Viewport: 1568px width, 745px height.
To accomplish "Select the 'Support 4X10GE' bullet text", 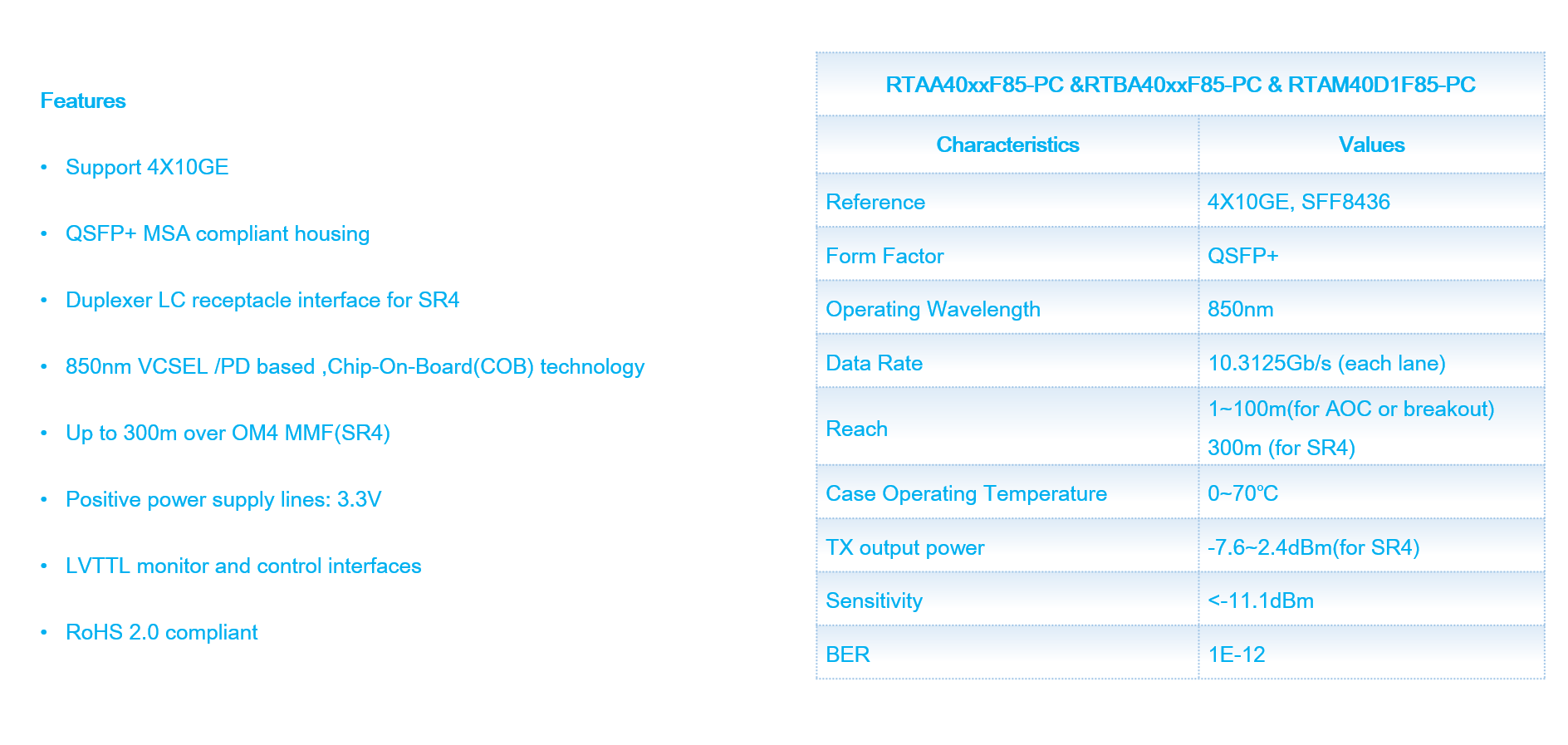I will (147, 167).
